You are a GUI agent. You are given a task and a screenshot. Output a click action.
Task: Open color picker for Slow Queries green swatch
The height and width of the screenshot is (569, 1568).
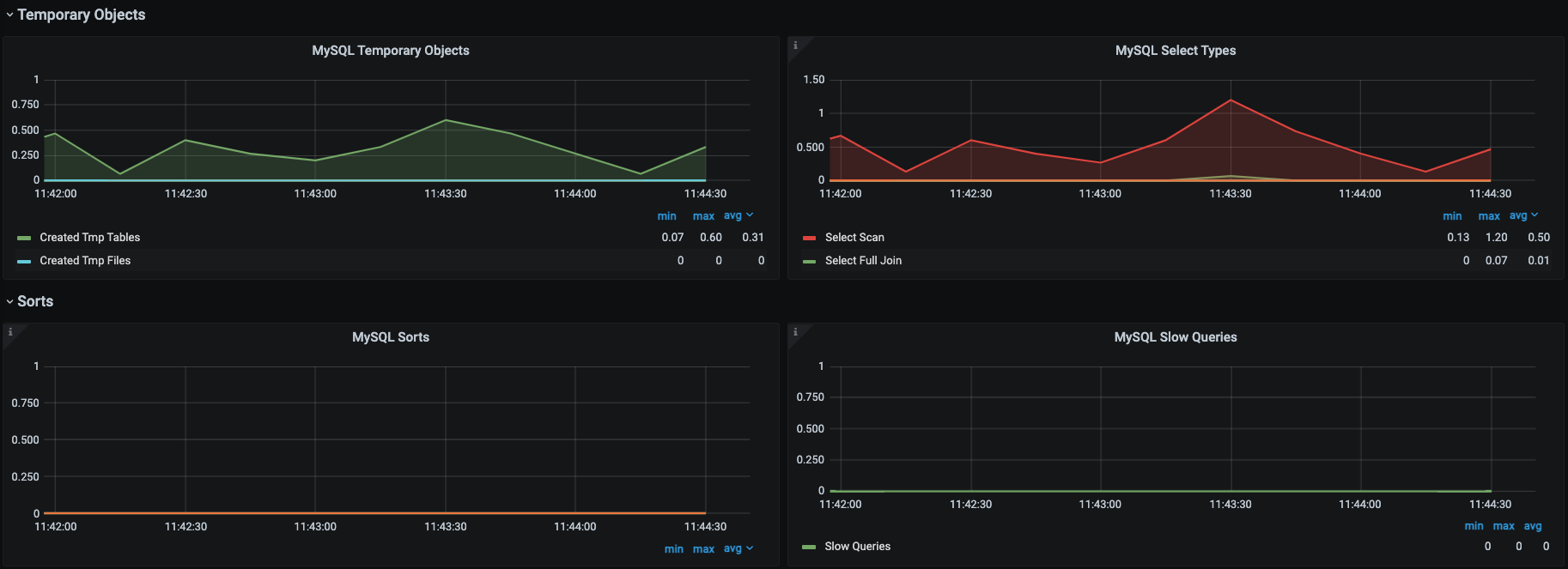tap(809, 547)
